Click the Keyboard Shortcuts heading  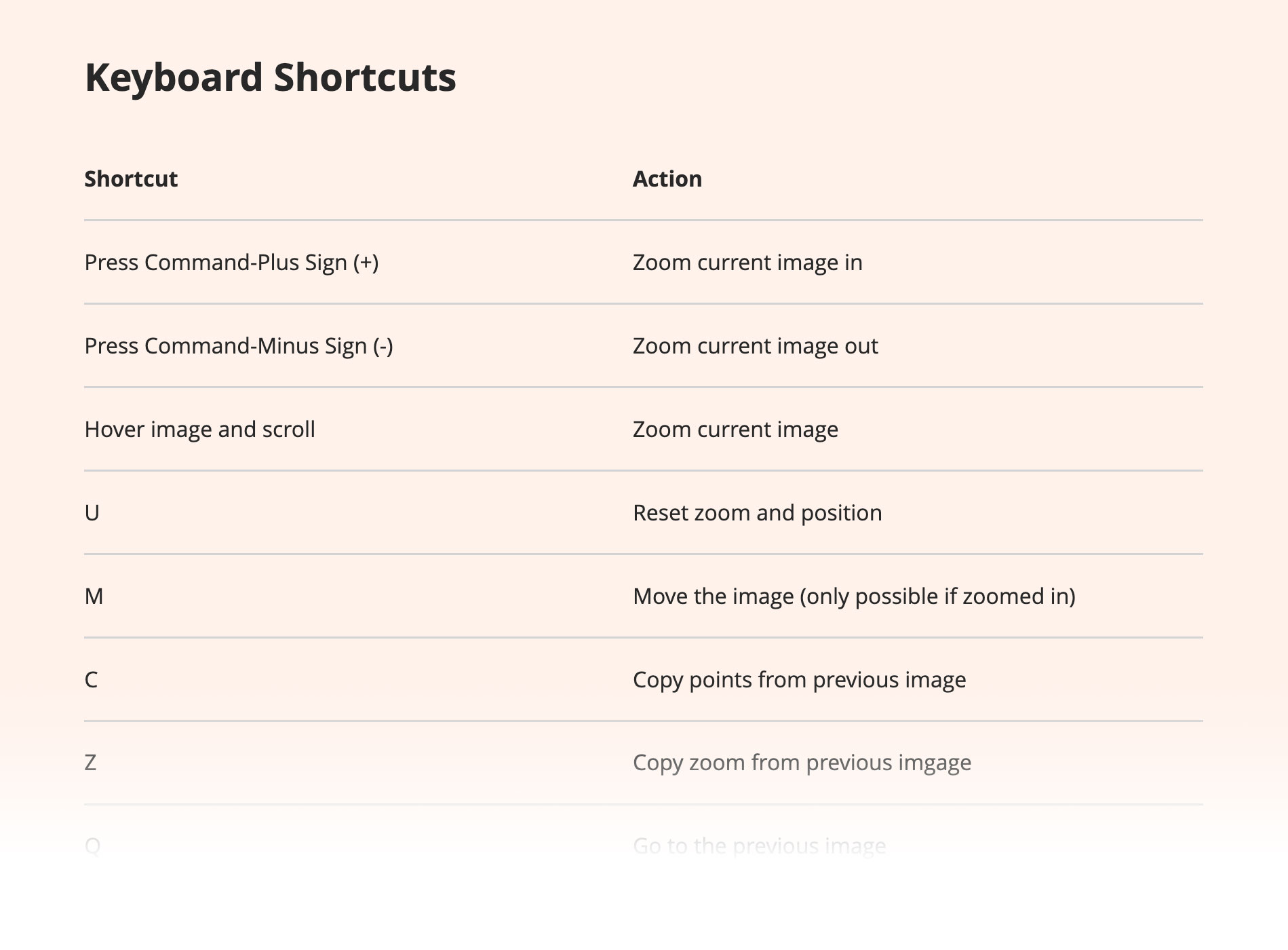coord(270,77)
